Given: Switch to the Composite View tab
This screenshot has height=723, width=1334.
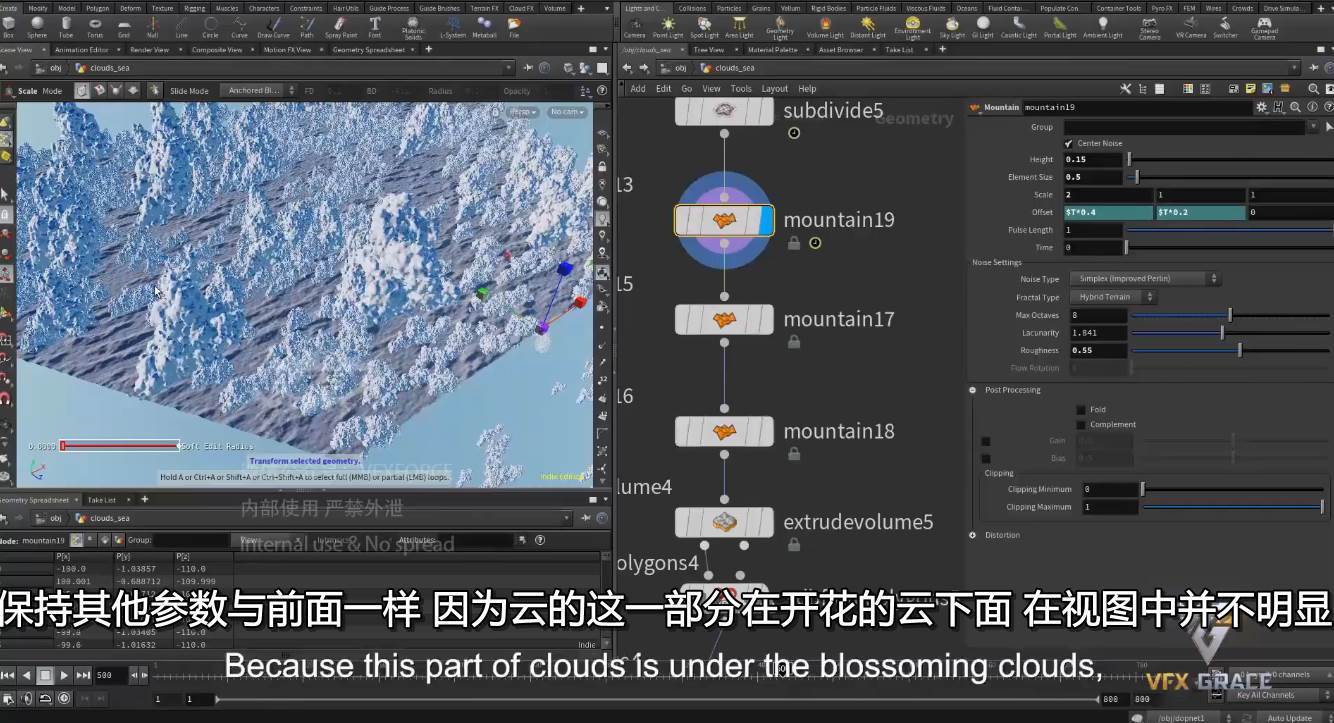Looking at the screenshot, I should coord(217,49).
